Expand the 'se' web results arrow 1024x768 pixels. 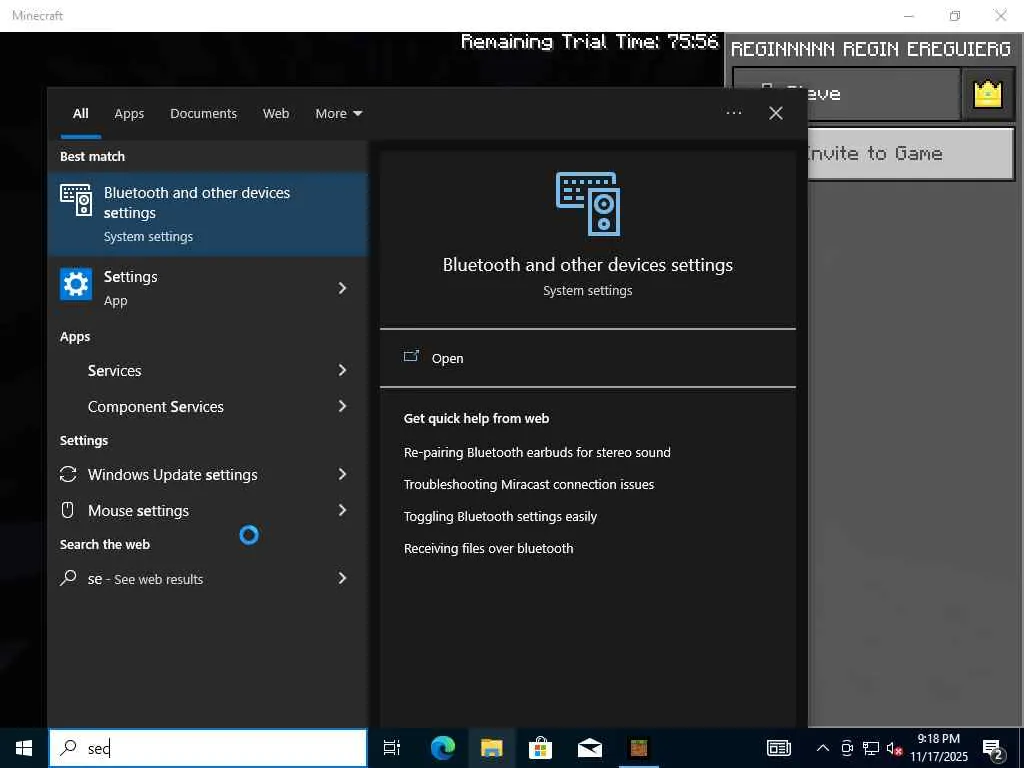point(342,578)
